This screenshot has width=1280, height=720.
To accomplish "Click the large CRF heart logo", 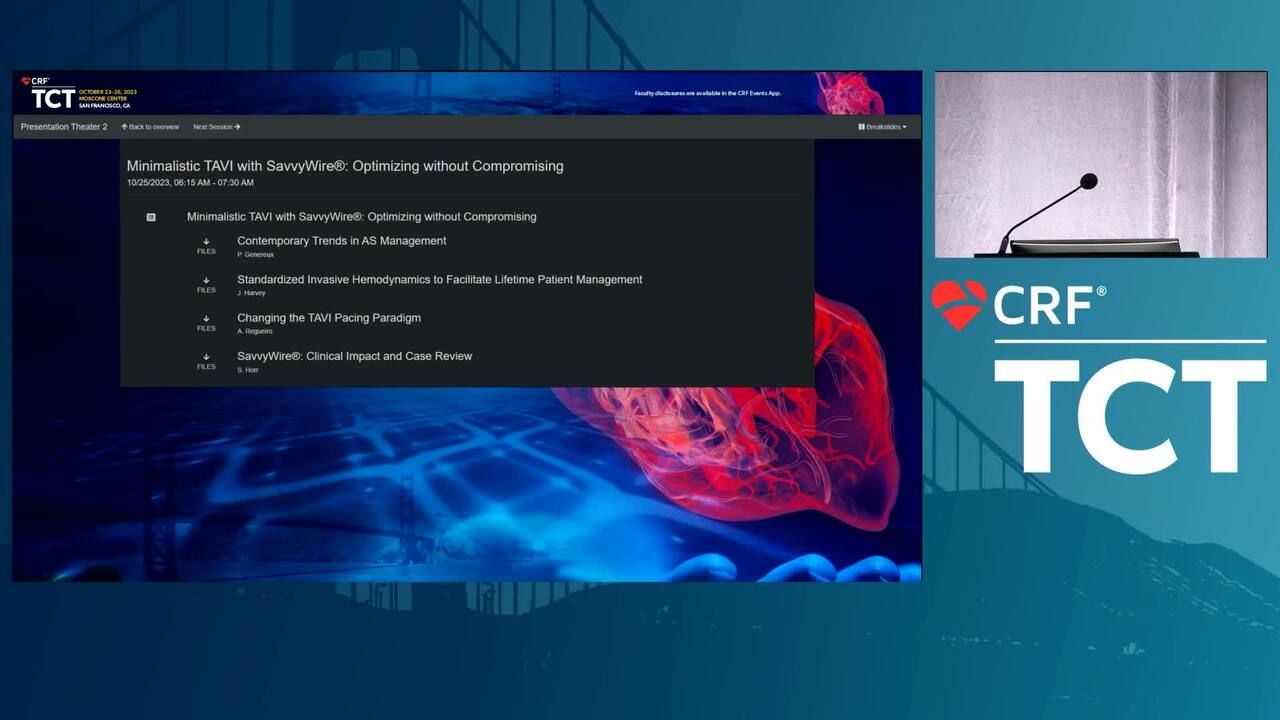I will [x=958, y=305].
